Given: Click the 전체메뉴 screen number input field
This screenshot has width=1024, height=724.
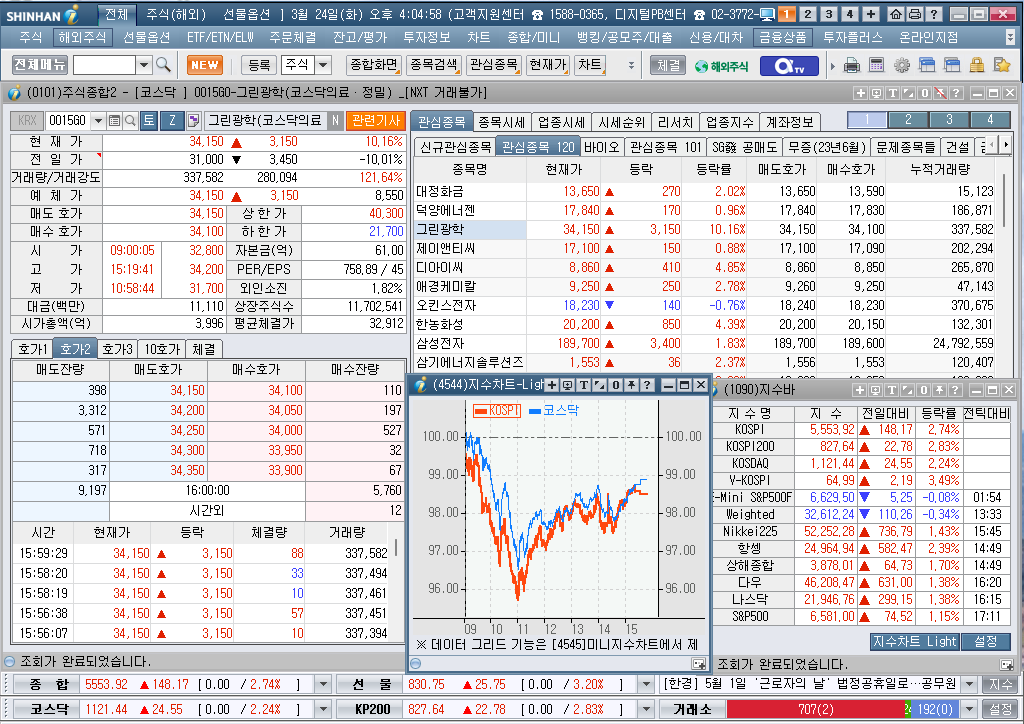Looking at the screenshot, I should pyautogui.click(x=104, y=65).
